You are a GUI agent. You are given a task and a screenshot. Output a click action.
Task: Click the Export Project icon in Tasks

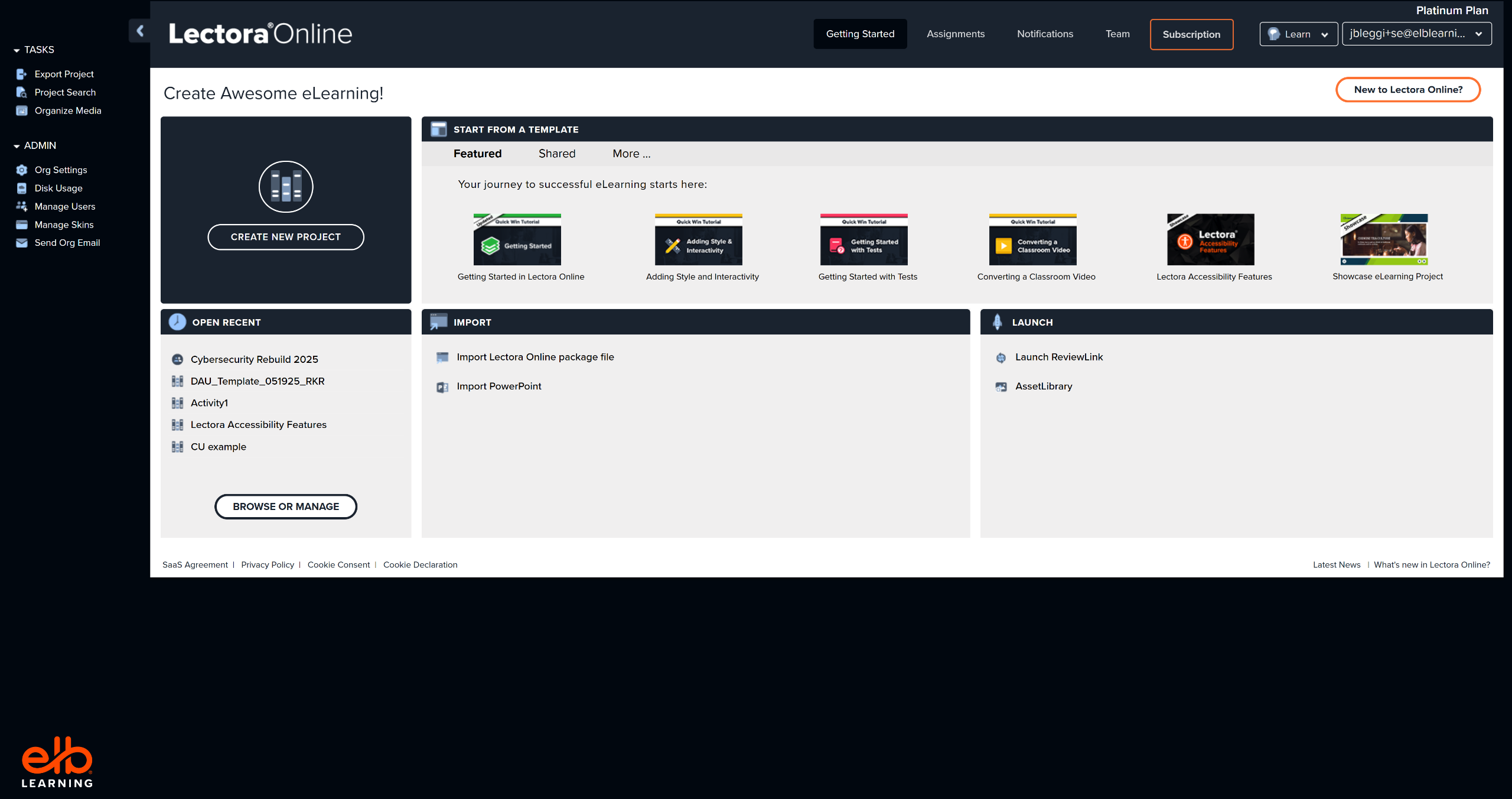point(22,74)
